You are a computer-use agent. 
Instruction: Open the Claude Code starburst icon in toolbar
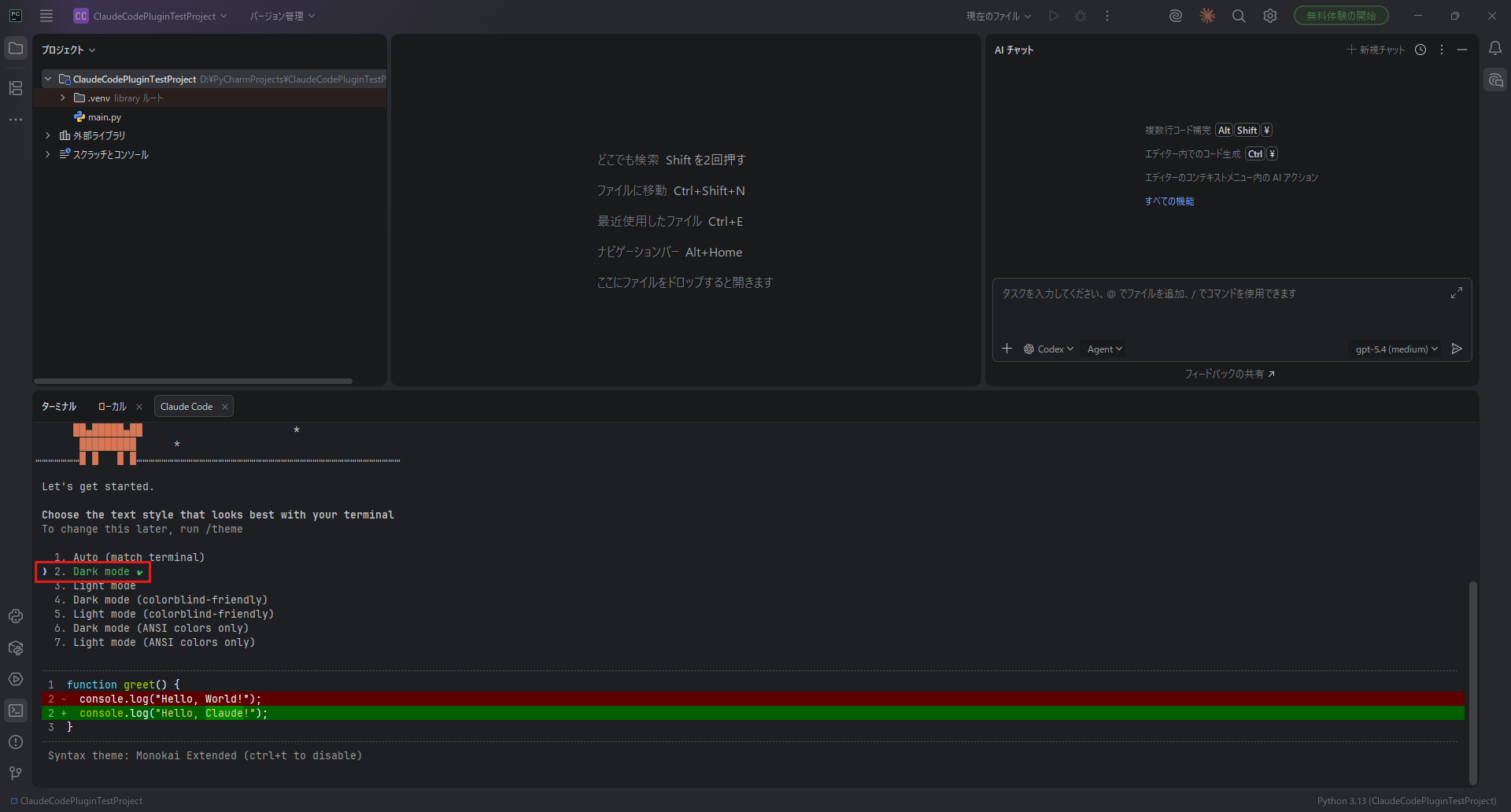(1206, 16)
